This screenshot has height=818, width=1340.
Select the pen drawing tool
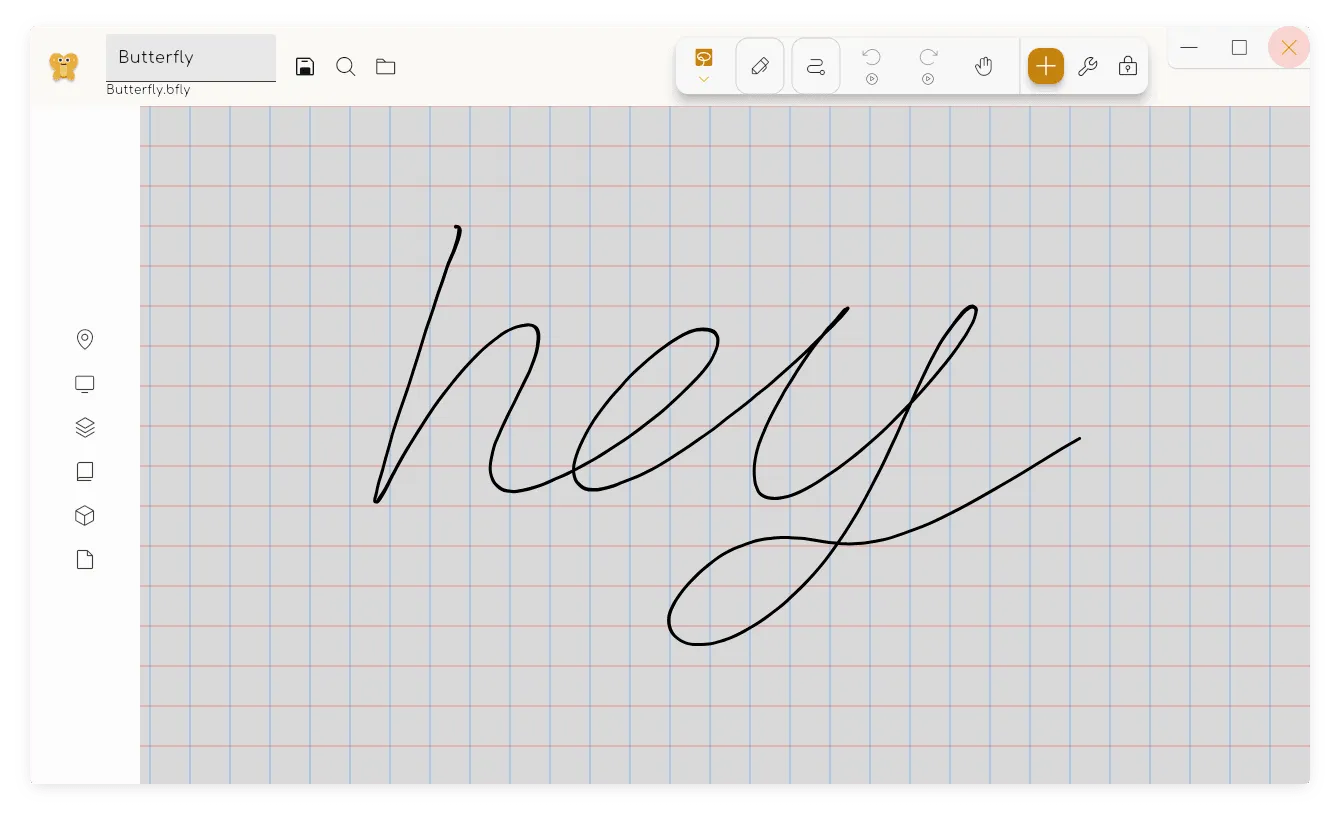click(x=760, y=66)
